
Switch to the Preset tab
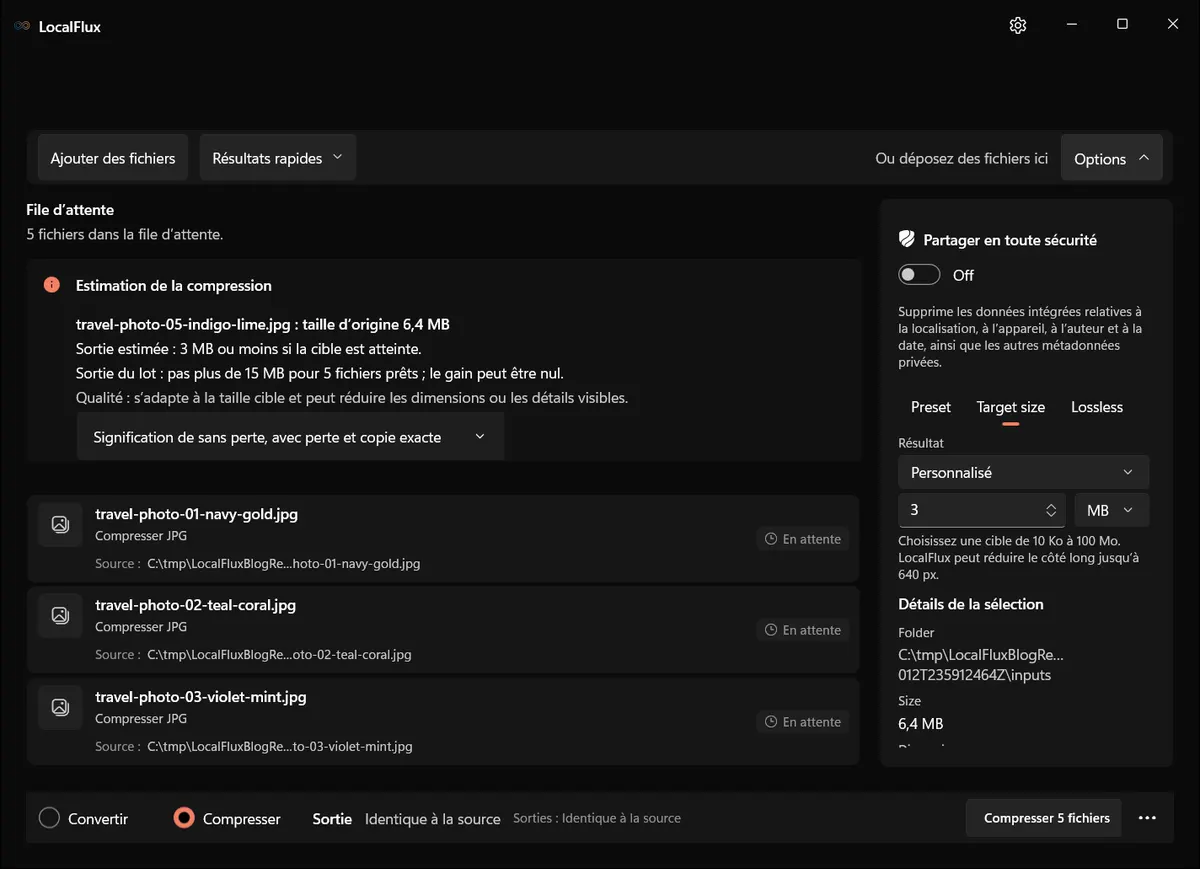coord(931,407)
